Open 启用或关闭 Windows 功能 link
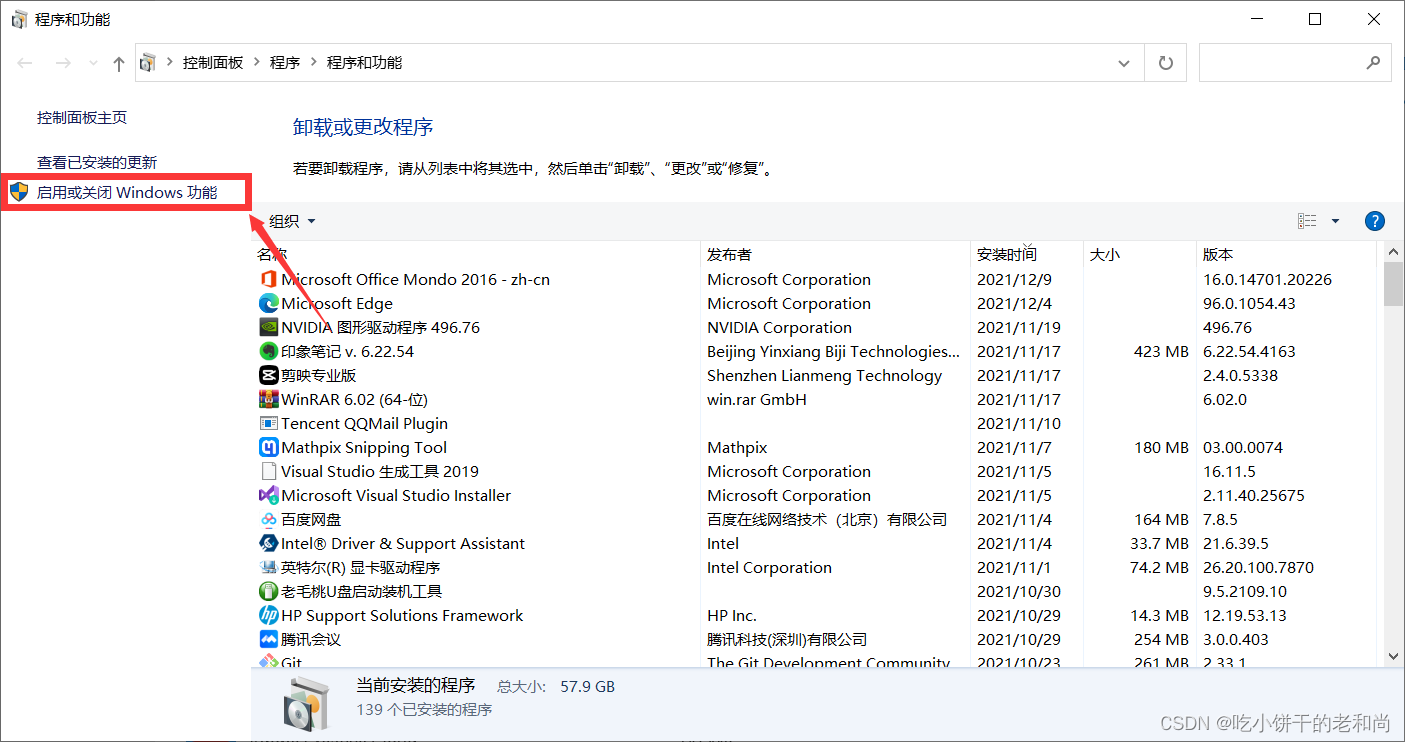Viewport: 1405px width, 742px height. point(127,192)
